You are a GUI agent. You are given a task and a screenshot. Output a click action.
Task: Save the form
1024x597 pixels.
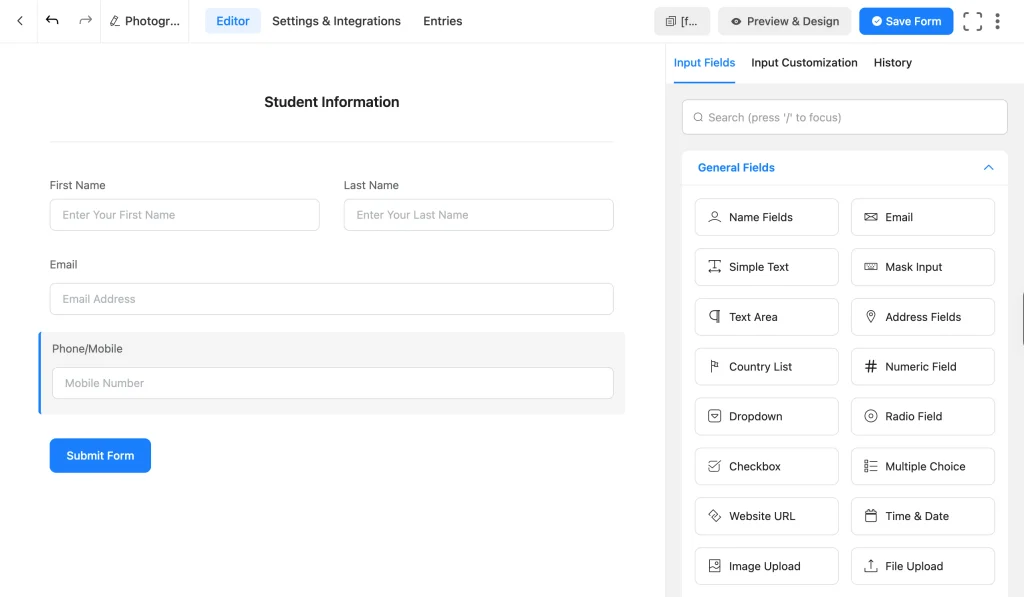pos(906,22)
